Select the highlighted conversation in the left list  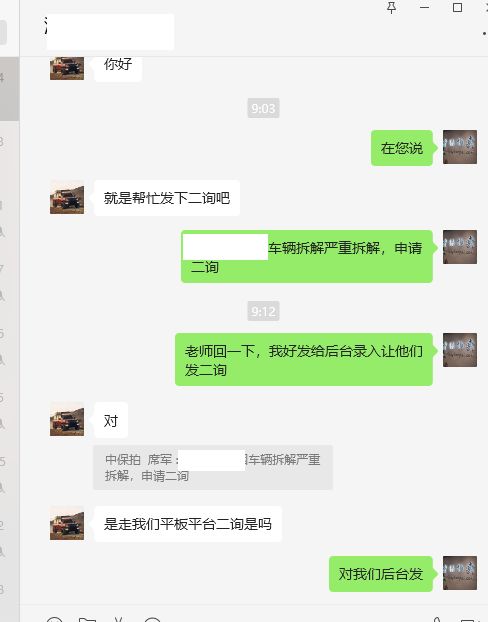click(9, 88)
